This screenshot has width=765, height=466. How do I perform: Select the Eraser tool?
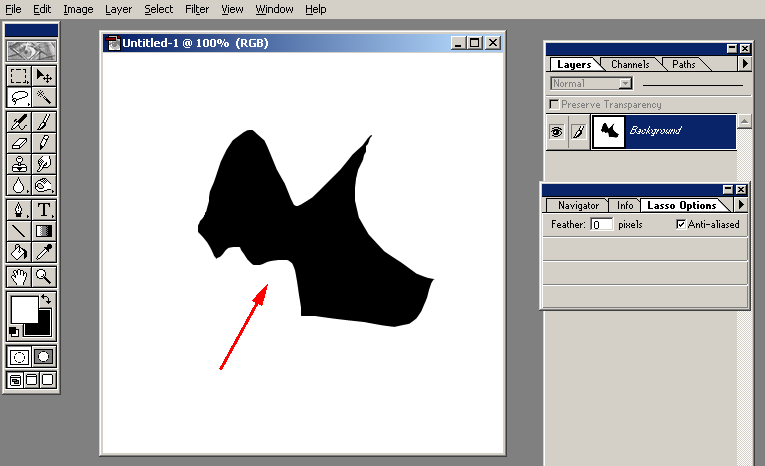pos(19,143)
